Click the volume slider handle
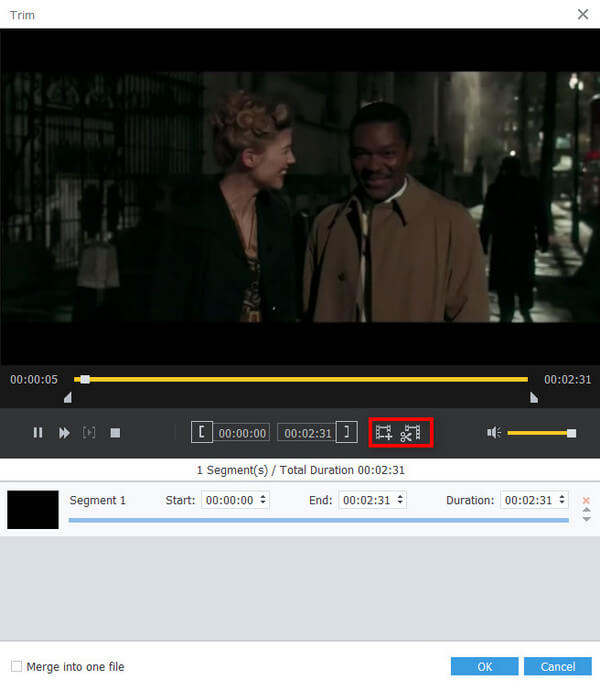Viewport: 600px width, 691px height. (x=571, y=433)
